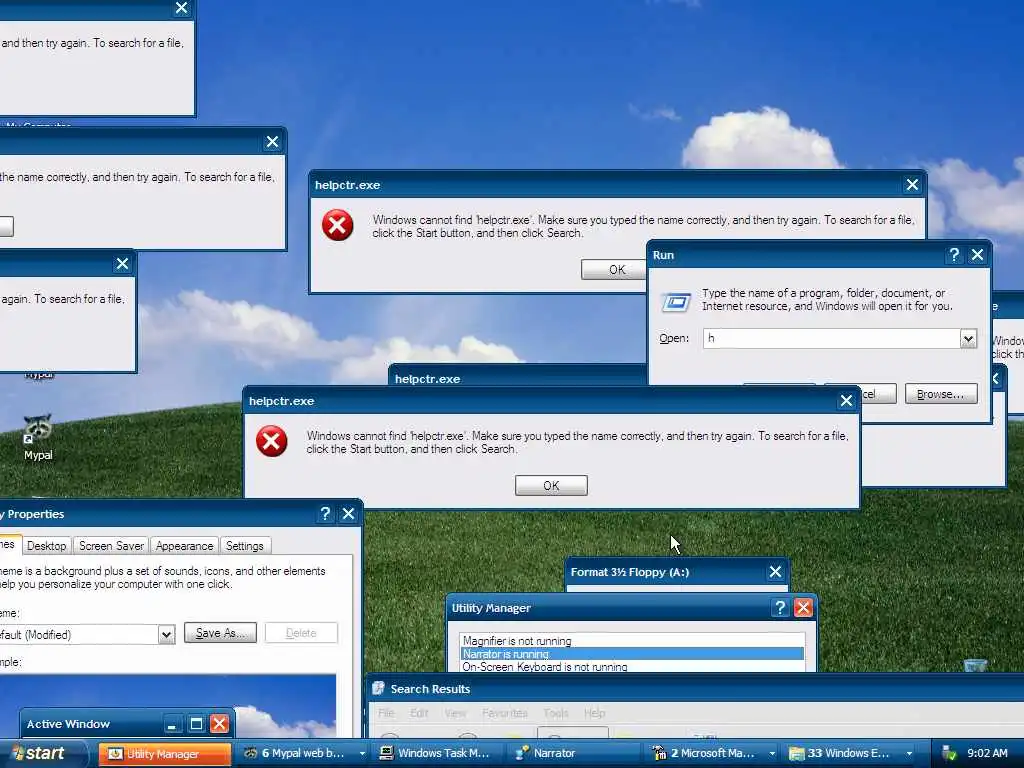The height and width of the screenshot is (768, 1024).
Task: Open the 33 Windows Explorer taskbar group
Action: point(850,753)
